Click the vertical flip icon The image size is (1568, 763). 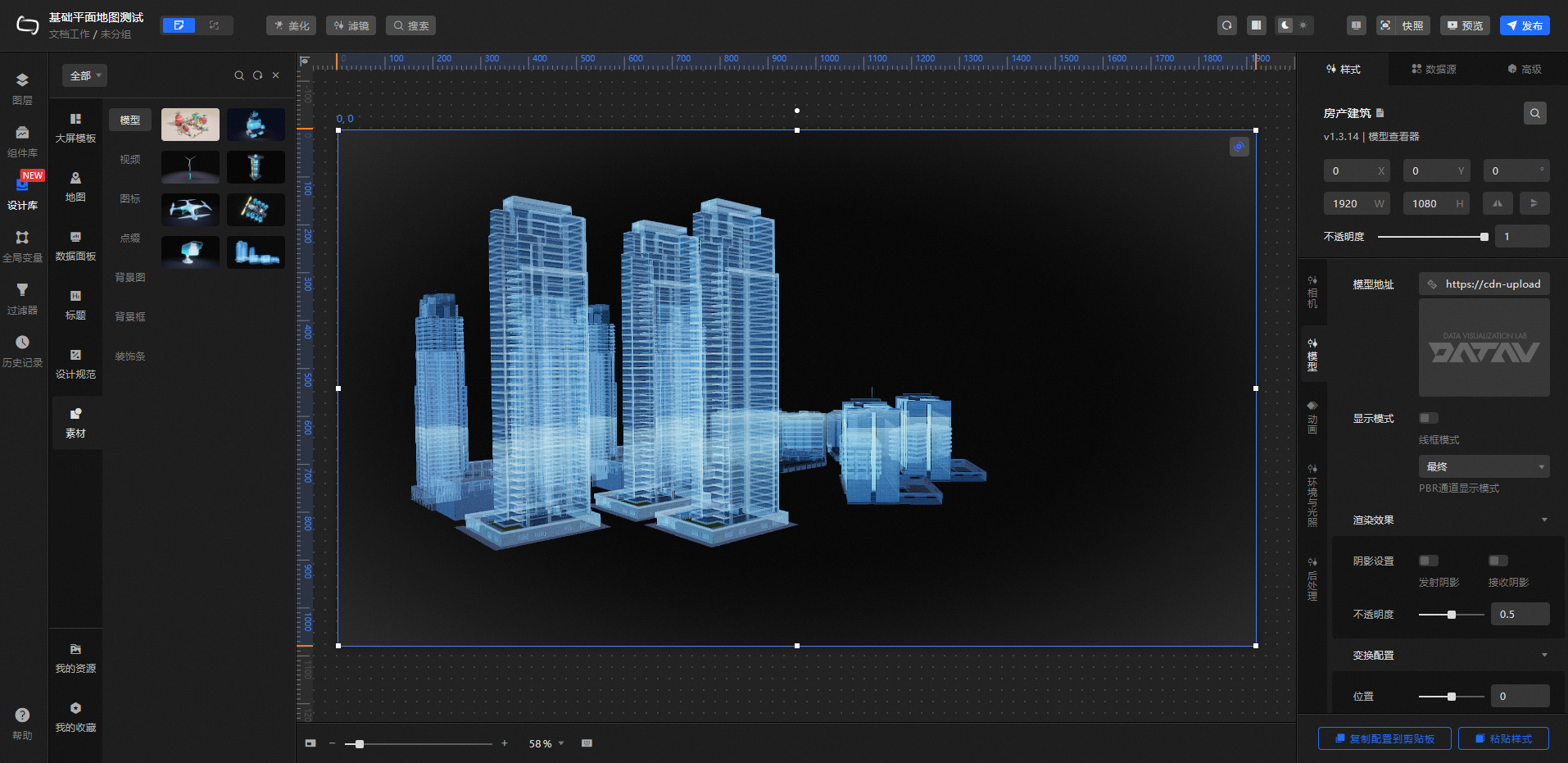coord(1534,203)
